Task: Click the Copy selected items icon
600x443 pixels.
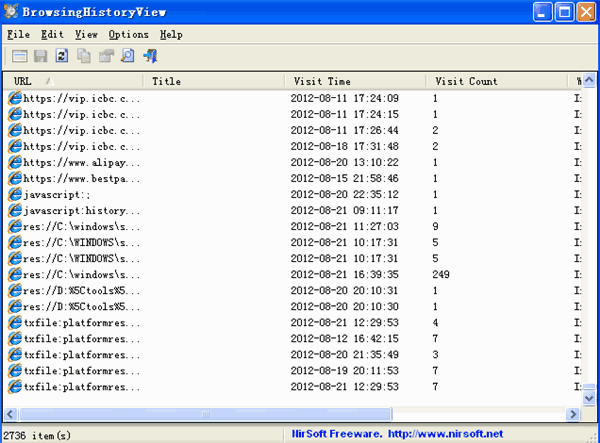Action: 84,56
